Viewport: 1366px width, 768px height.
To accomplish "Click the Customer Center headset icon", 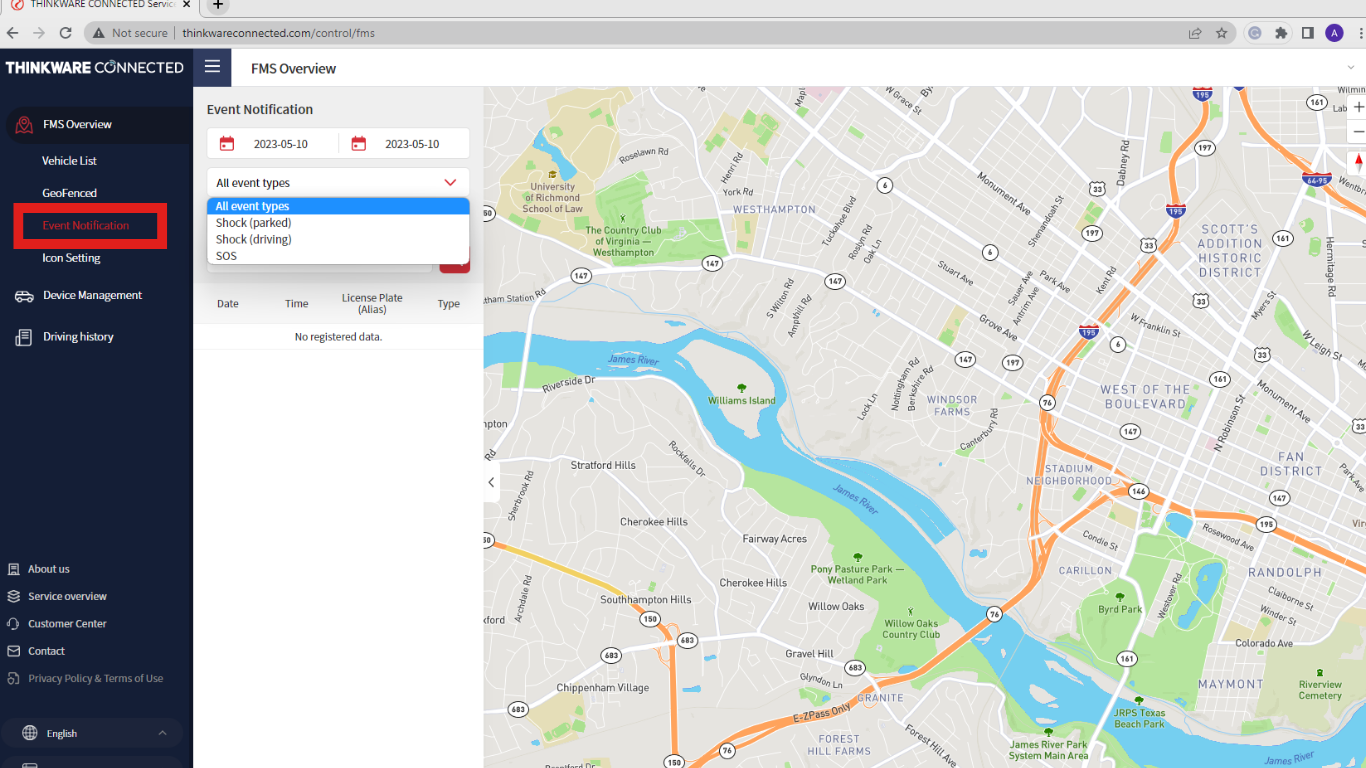I will pos(14,623).
